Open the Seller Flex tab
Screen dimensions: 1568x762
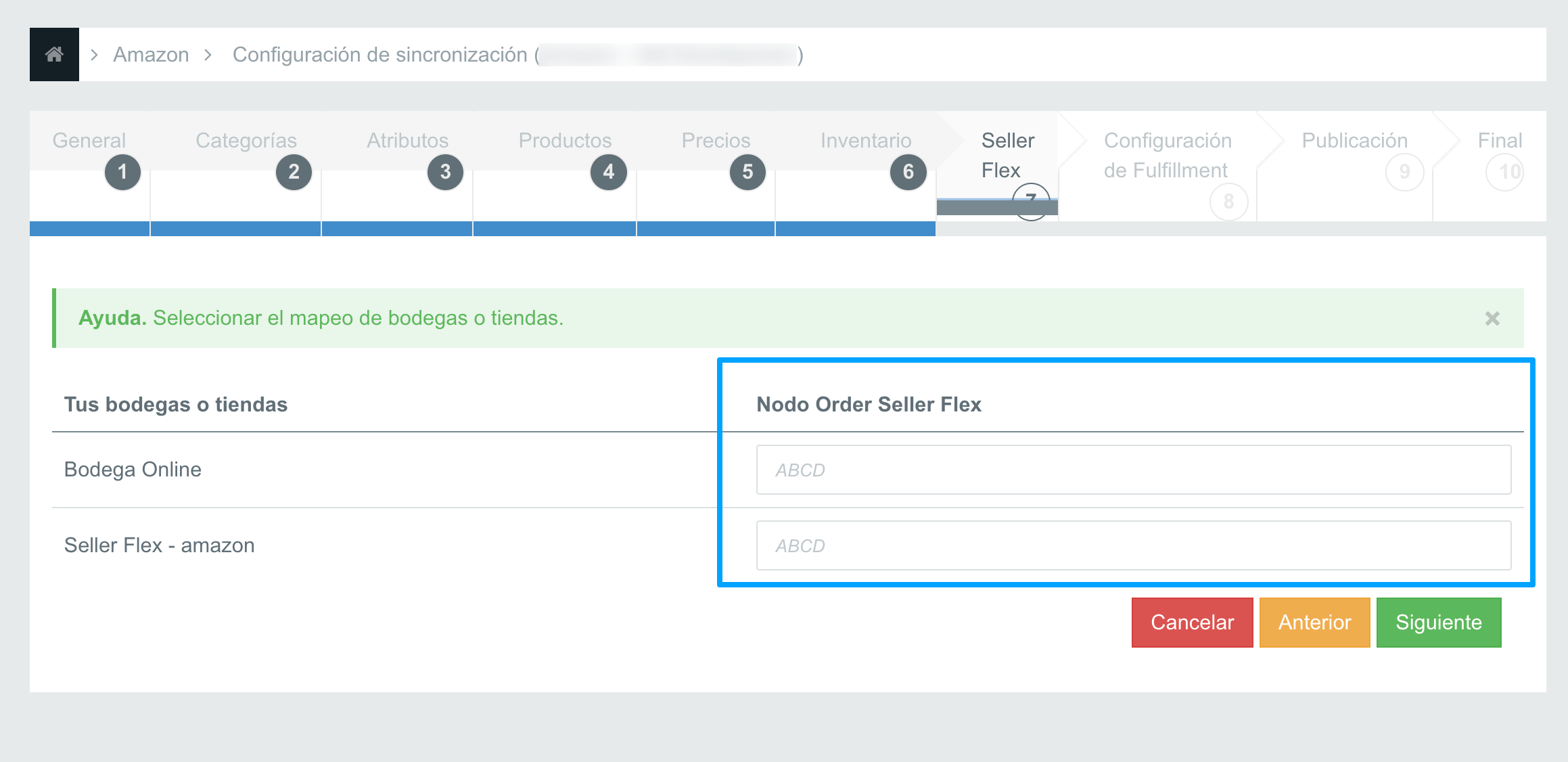coord(1007,156)
